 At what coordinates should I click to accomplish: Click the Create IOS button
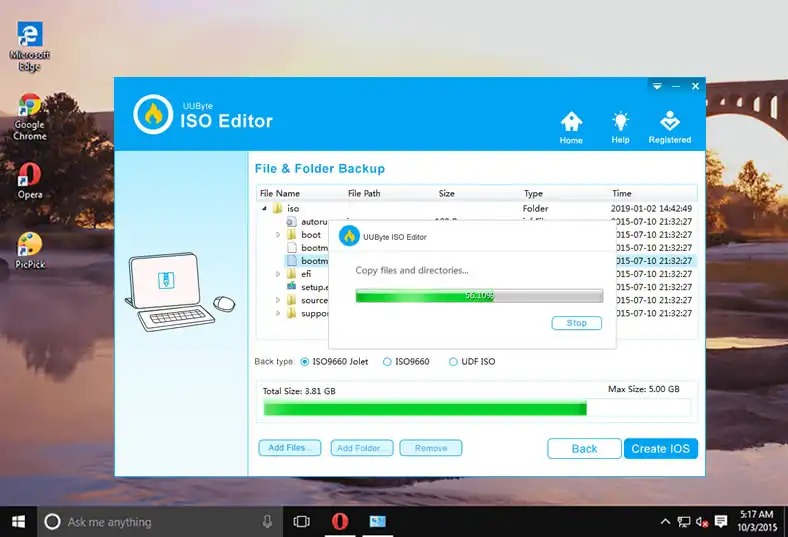point(661,449)
